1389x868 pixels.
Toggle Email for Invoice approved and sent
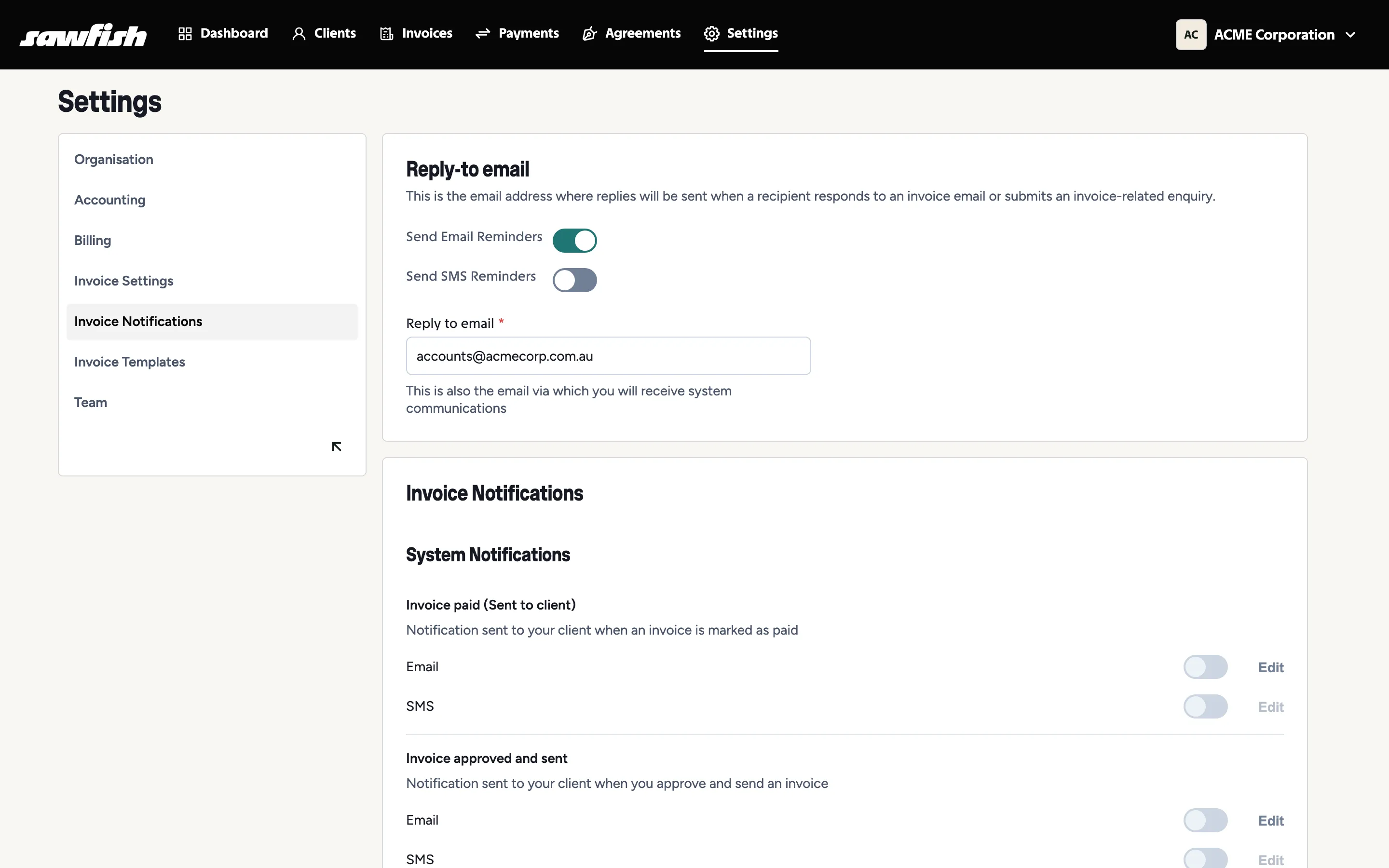click(x=1205, y=820)
